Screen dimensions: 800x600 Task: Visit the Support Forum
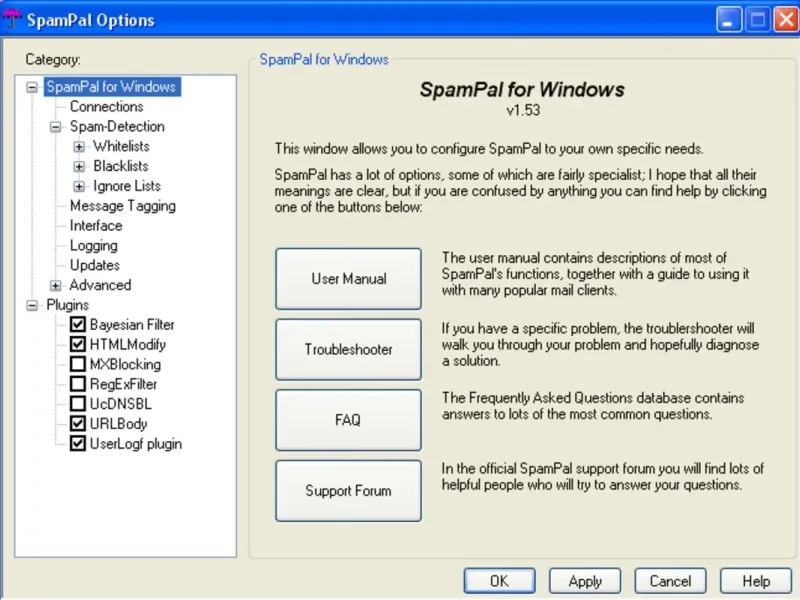pos(348,491)
